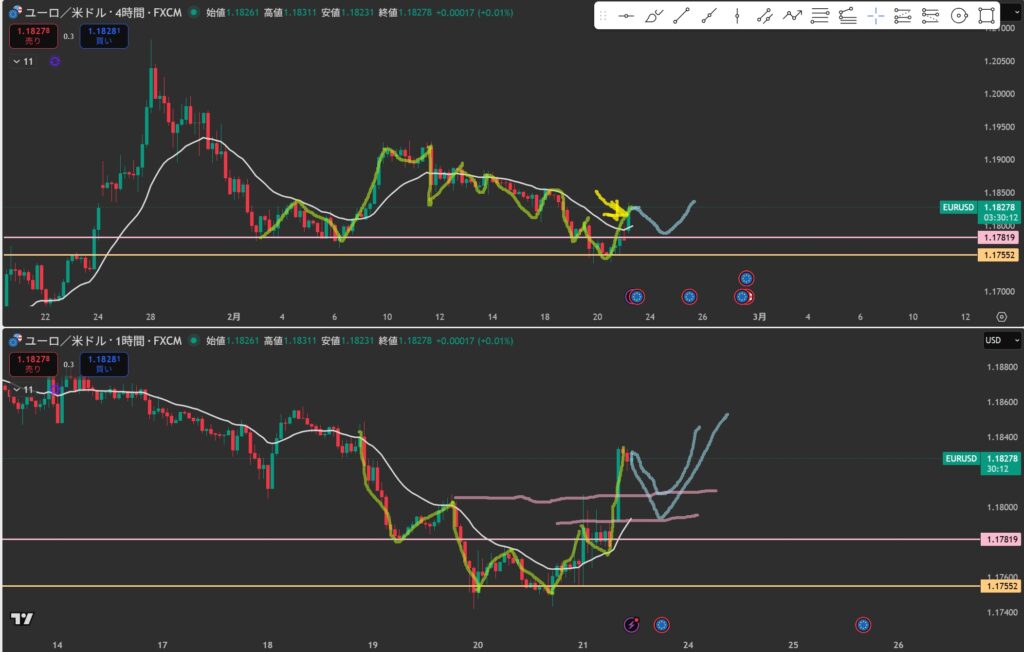1024x652 pixels.
Task: Open the USD currency dropdown on lower chart
Action: 1003,341
